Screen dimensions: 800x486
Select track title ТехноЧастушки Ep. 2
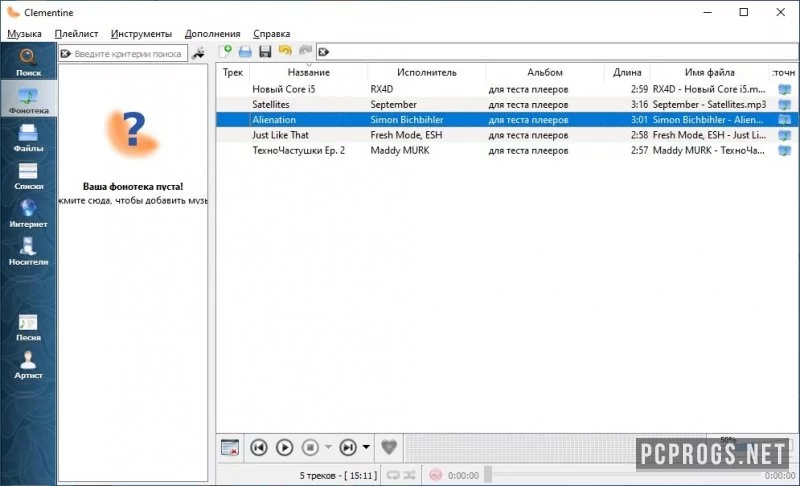tap(298, 150)
